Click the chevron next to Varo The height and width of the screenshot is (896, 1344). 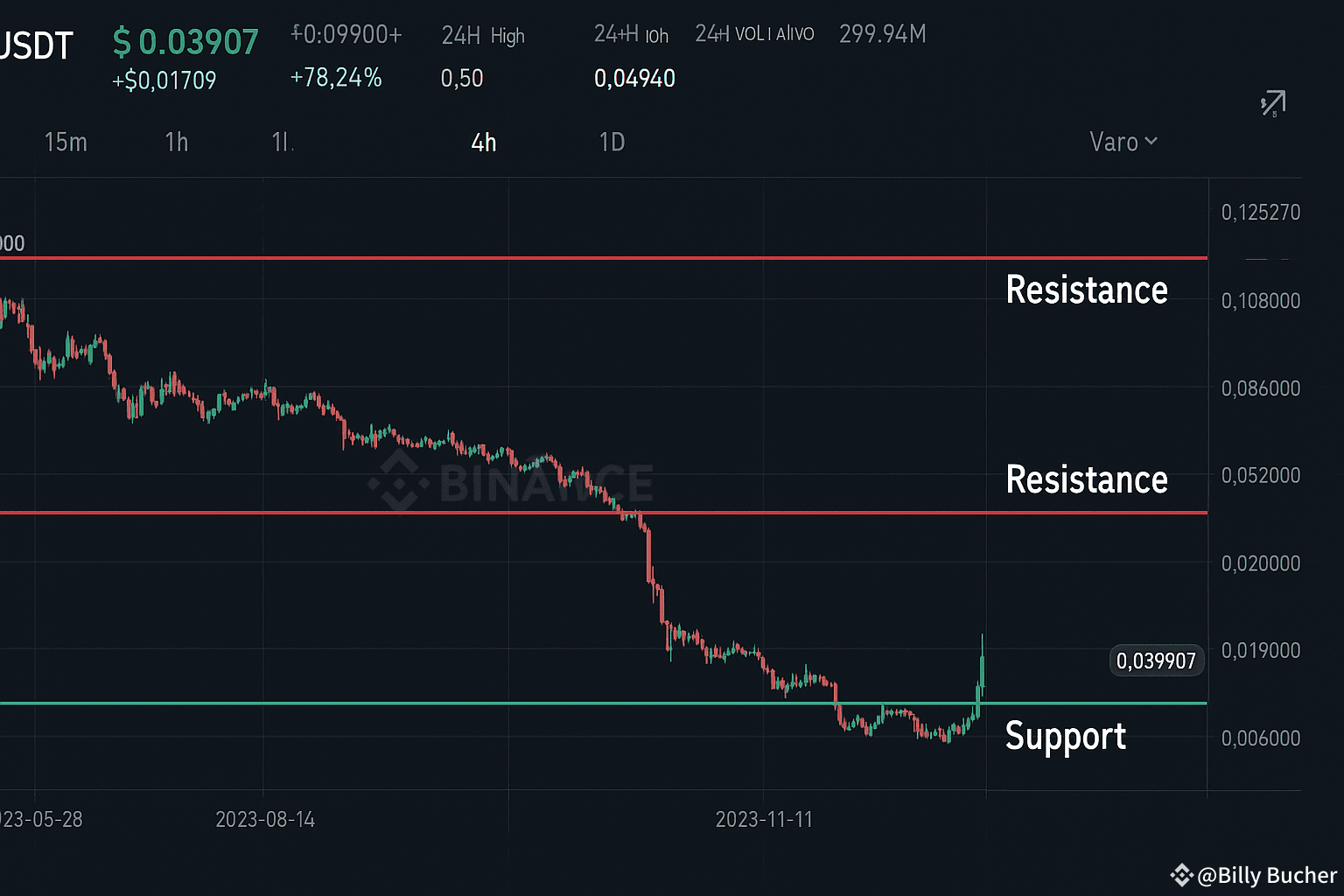click(x=1151, y=141)
